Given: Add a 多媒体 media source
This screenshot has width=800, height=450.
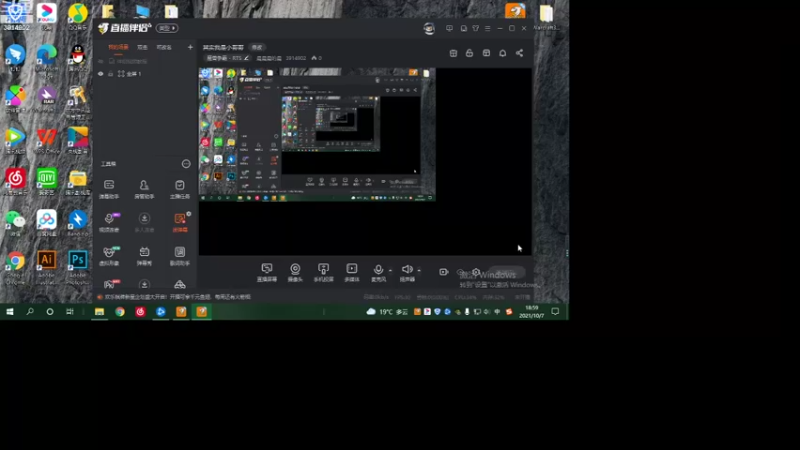Looking at the screenshot, I should pyautogui.click(x=352, y=272).
